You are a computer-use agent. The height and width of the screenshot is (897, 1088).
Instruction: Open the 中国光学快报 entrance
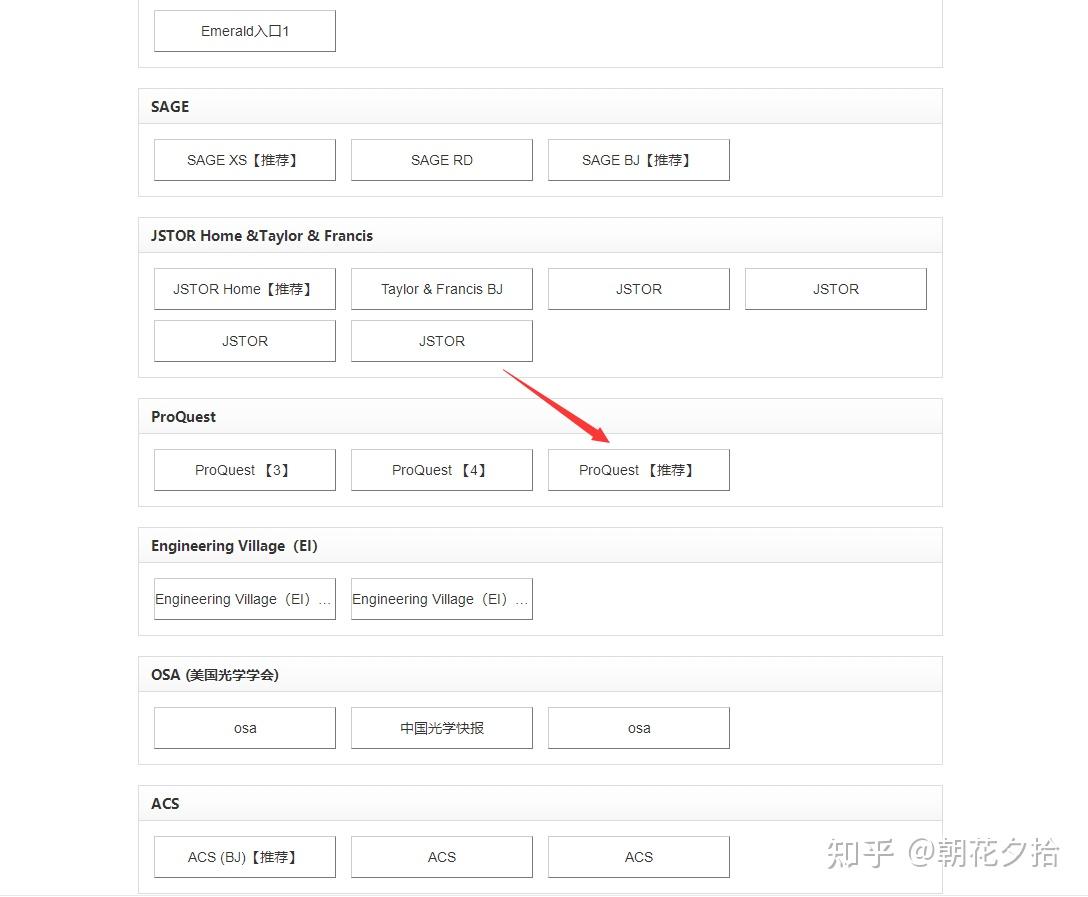(x=441, y=728)
